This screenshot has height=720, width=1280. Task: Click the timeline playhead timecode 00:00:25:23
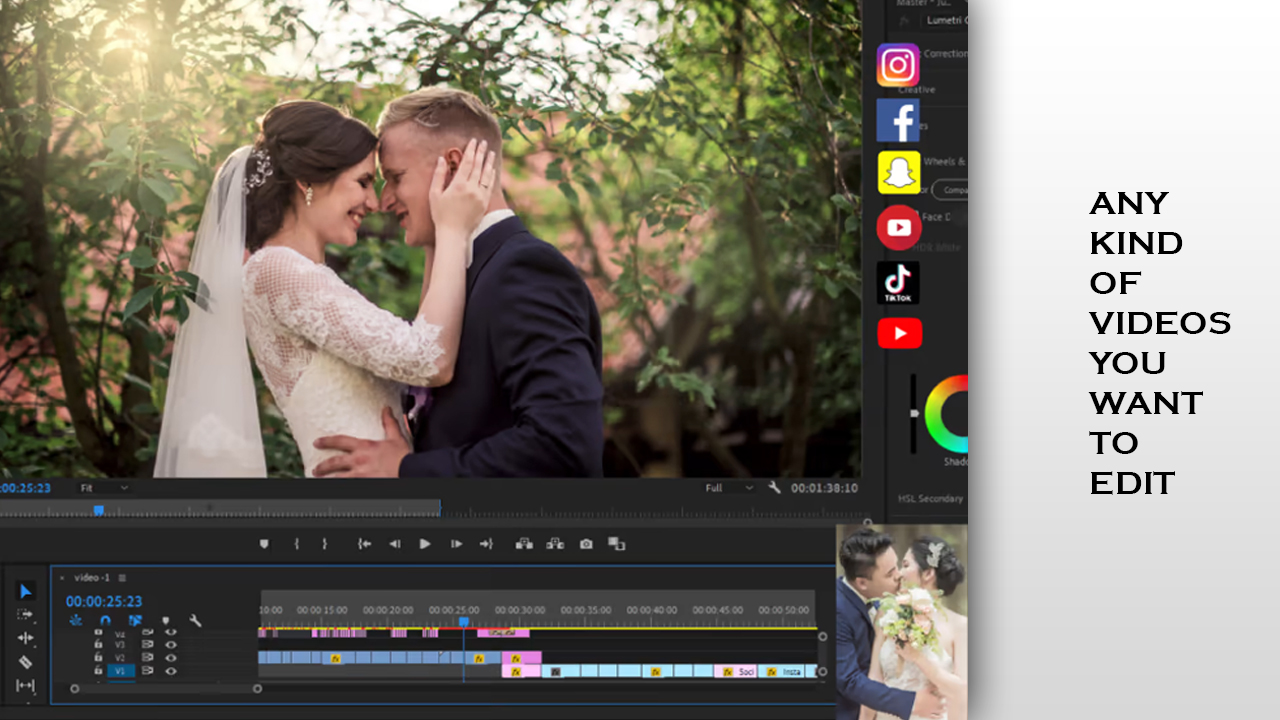[104, 602]
